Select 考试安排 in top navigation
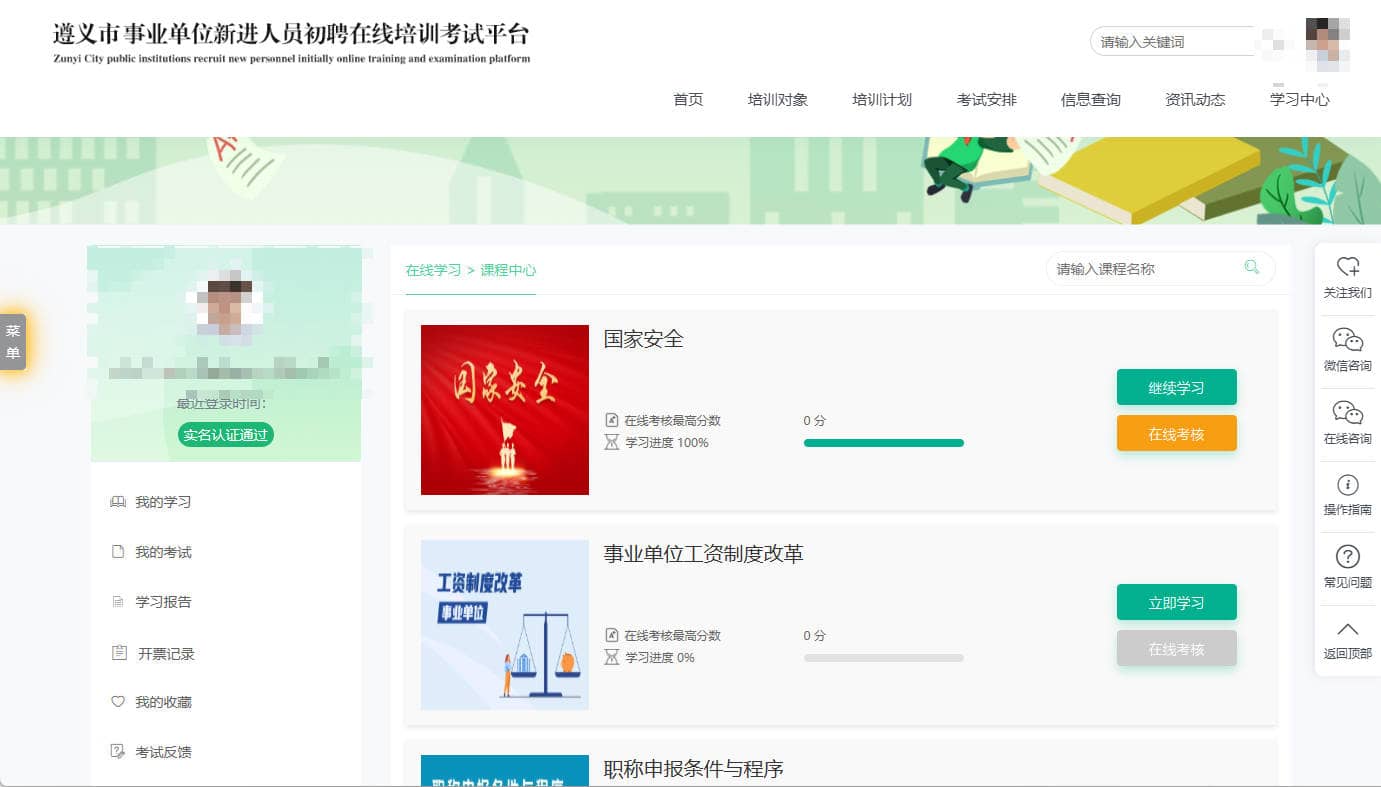The height and width of the screenshot is (787, 1381). coord(986,100)
